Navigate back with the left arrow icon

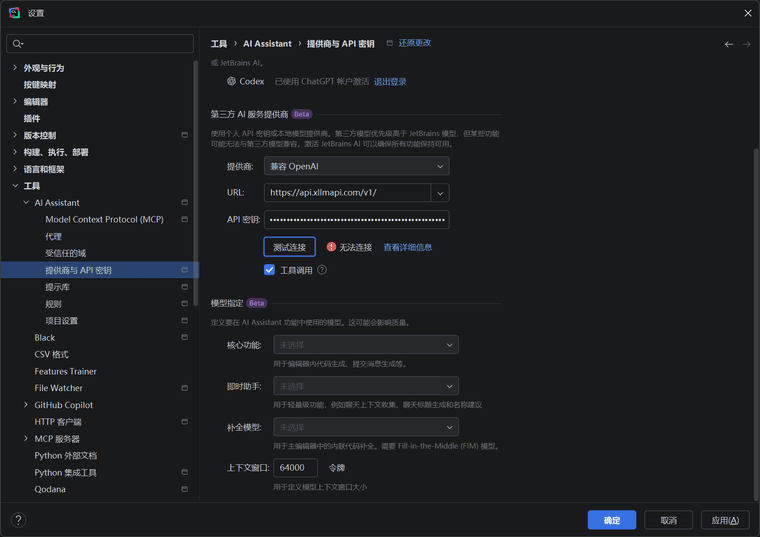pos(728,44)
